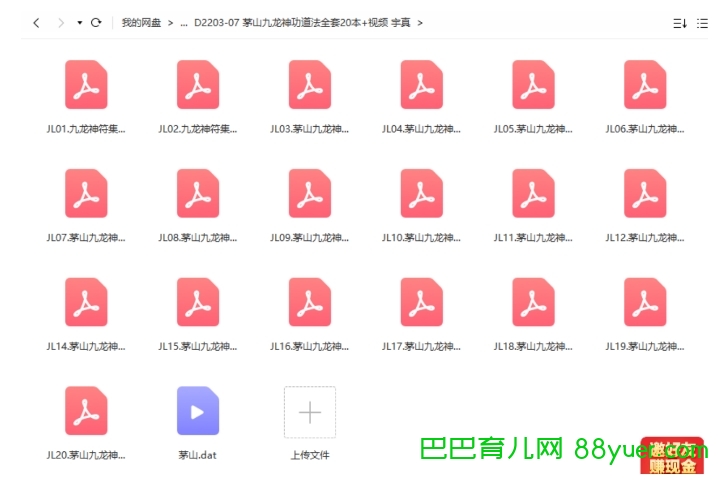Viewport: 721px width, 481px height.
Task: Select the JL03 PDF file icon
Action: tap(309, 85)
